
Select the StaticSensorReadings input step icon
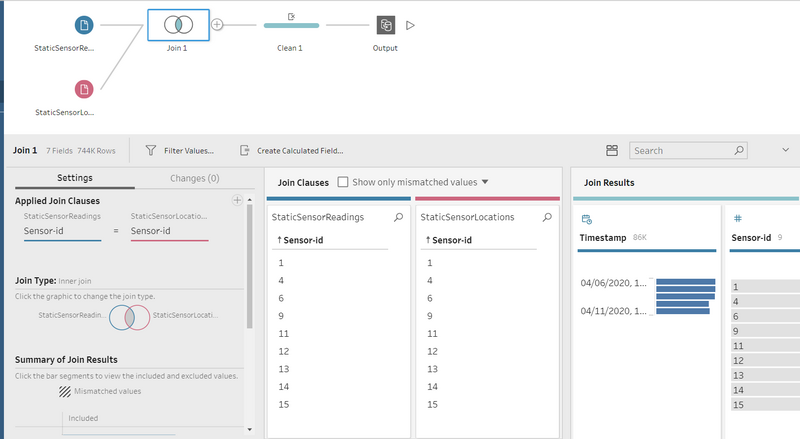click(84, 25)
